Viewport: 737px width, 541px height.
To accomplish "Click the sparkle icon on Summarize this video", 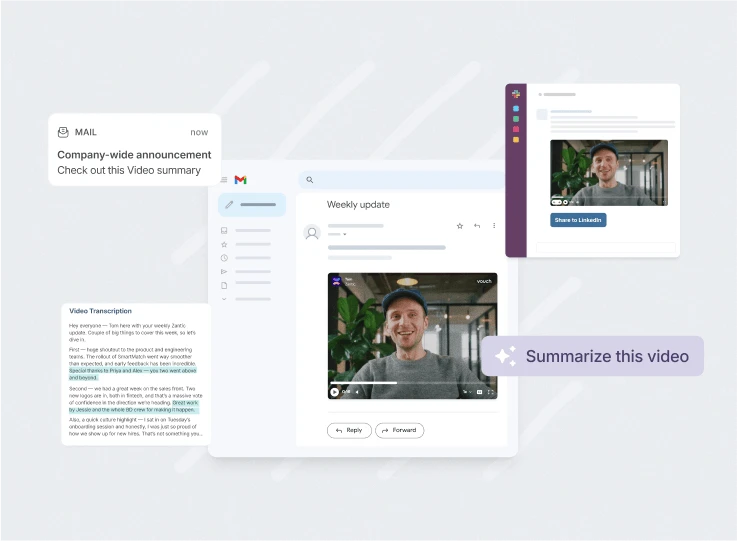I will [x=505, y=356].
